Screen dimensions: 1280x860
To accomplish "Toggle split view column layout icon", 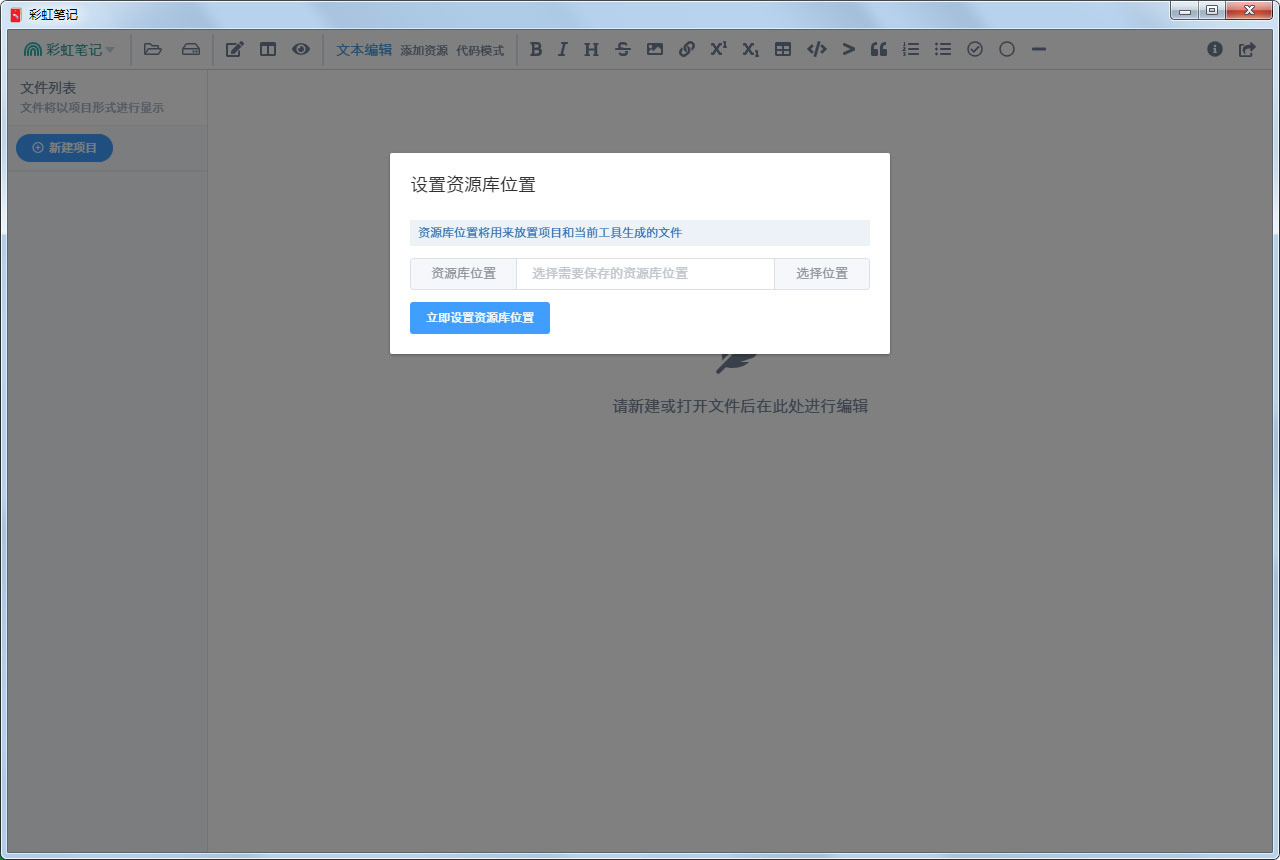I will pyautogui.click(x=268, y=49).
